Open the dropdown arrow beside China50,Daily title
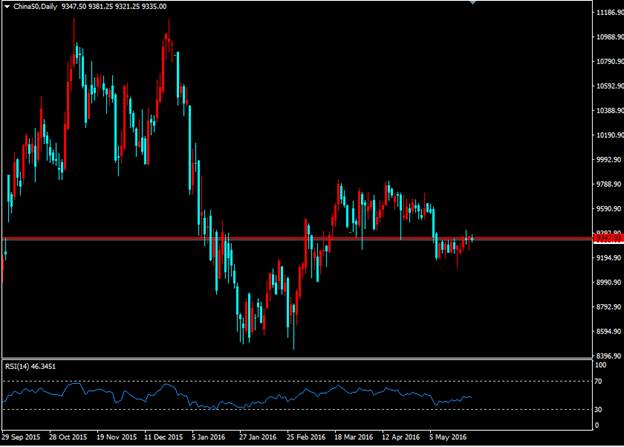This screenshot has width=624, height=447. tap(7, 7)
